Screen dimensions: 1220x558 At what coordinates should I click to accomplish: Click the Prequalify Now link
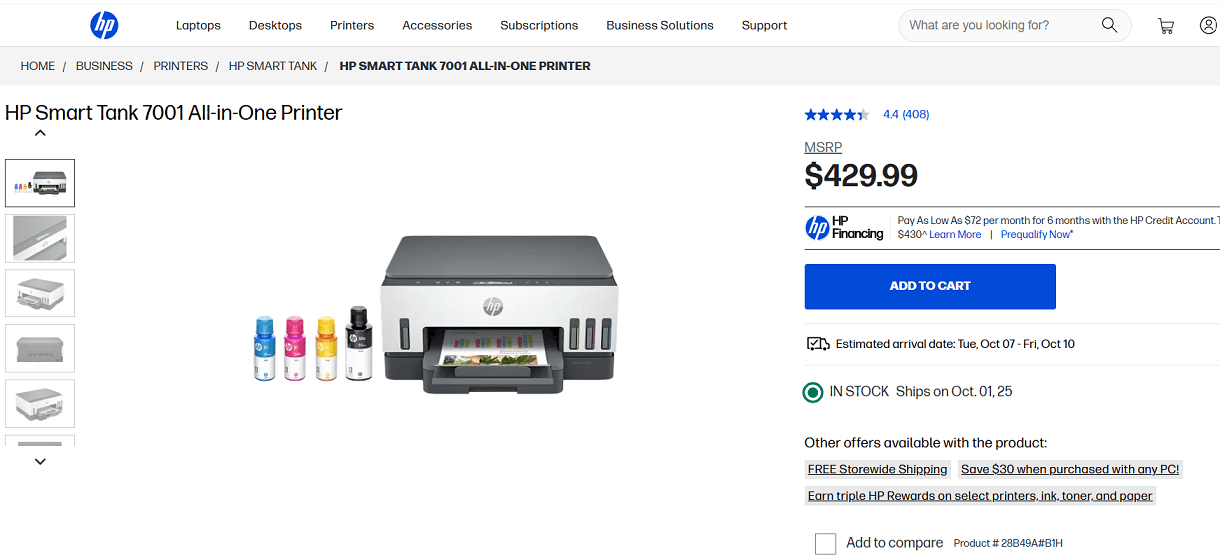click(1037, 234)
